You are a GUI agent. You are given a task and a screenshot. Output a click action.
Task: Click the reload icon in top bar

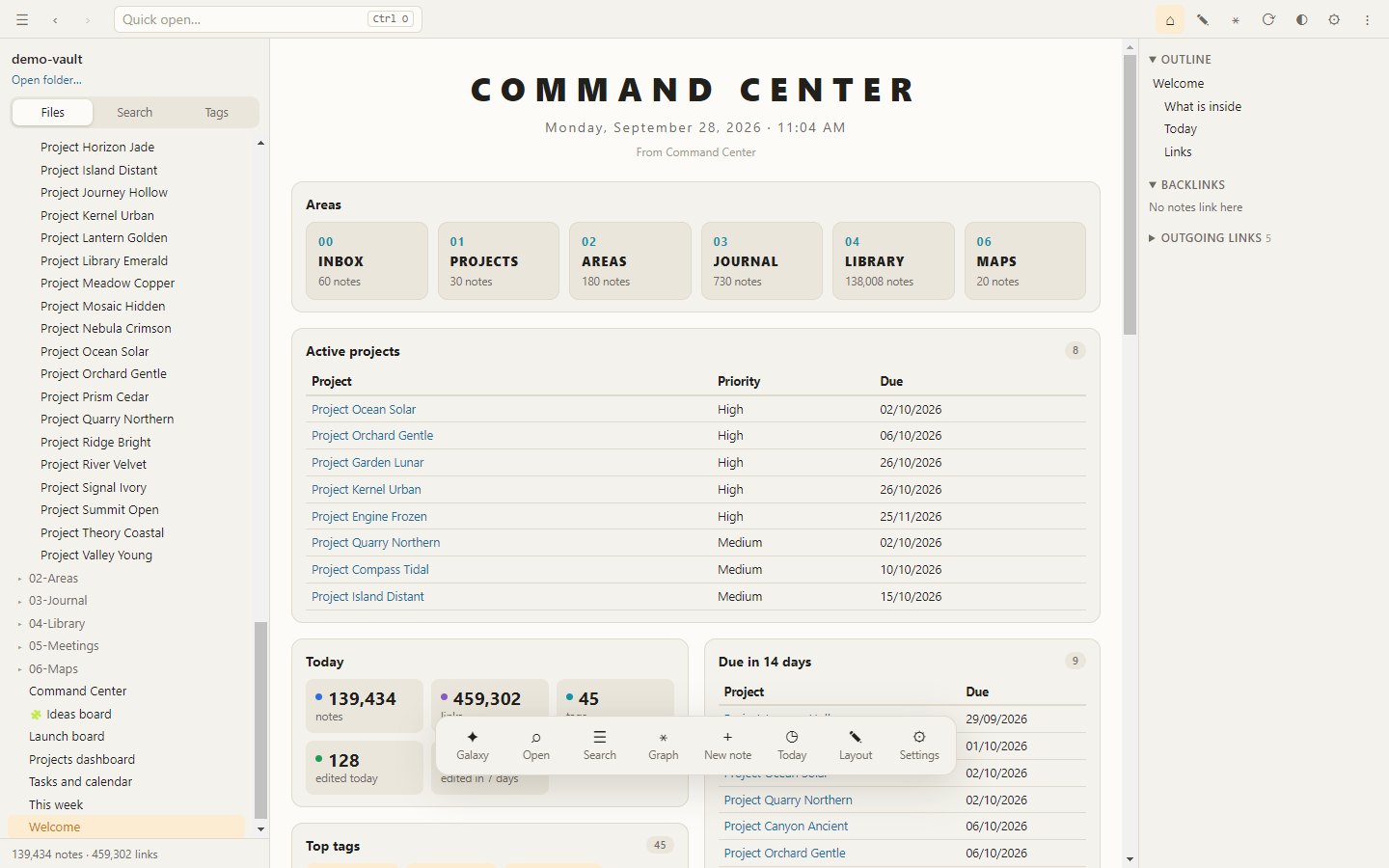(1268, 19)
